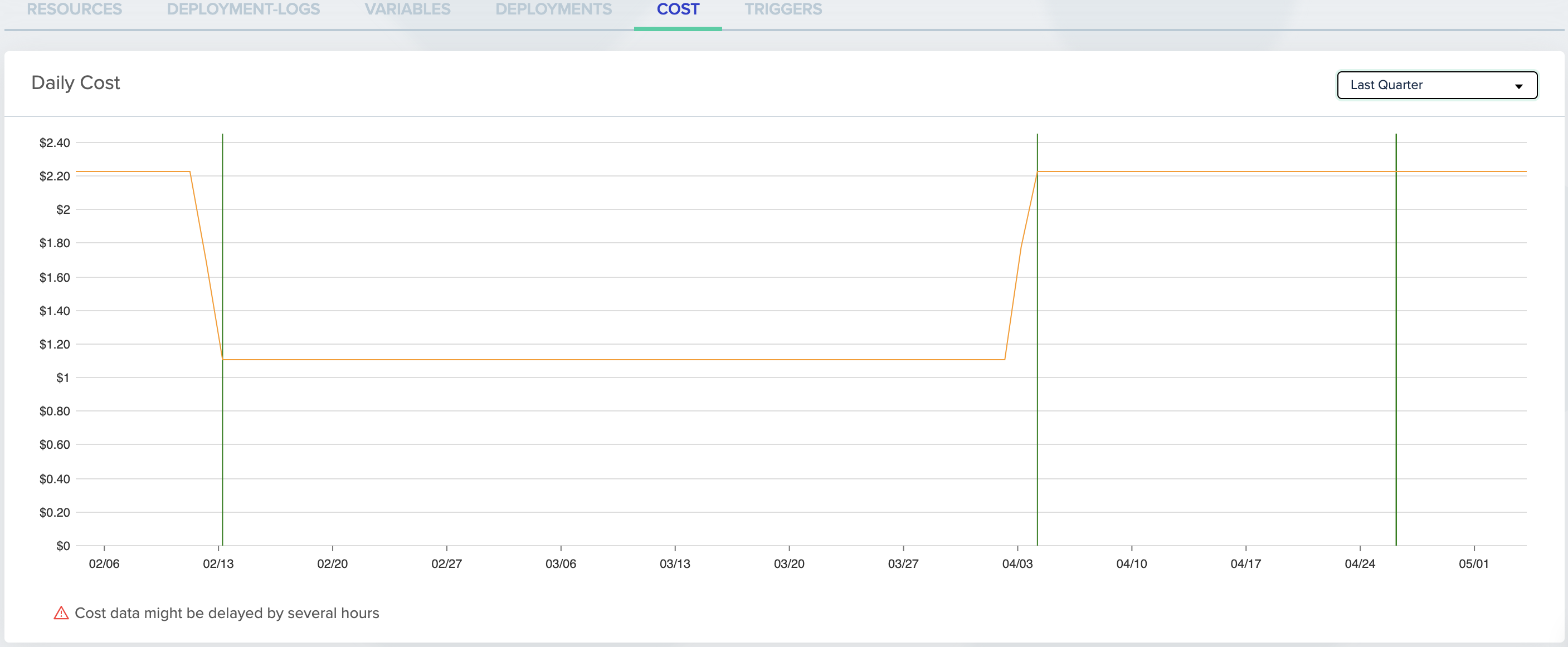Click the 04/17 x-axis date label

1246,563
